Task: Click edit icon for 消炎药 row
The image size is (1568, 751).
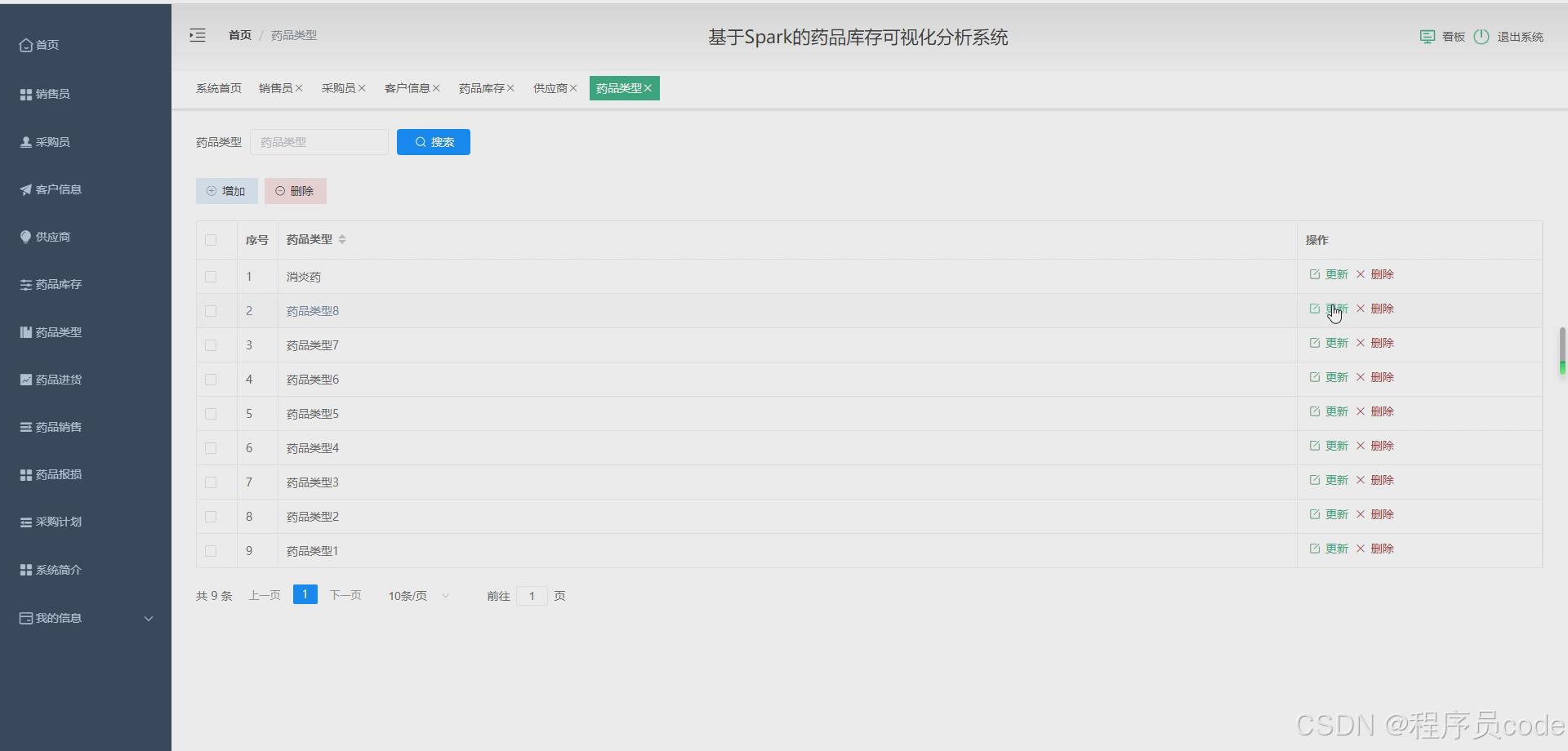Action: [1314, 274]
